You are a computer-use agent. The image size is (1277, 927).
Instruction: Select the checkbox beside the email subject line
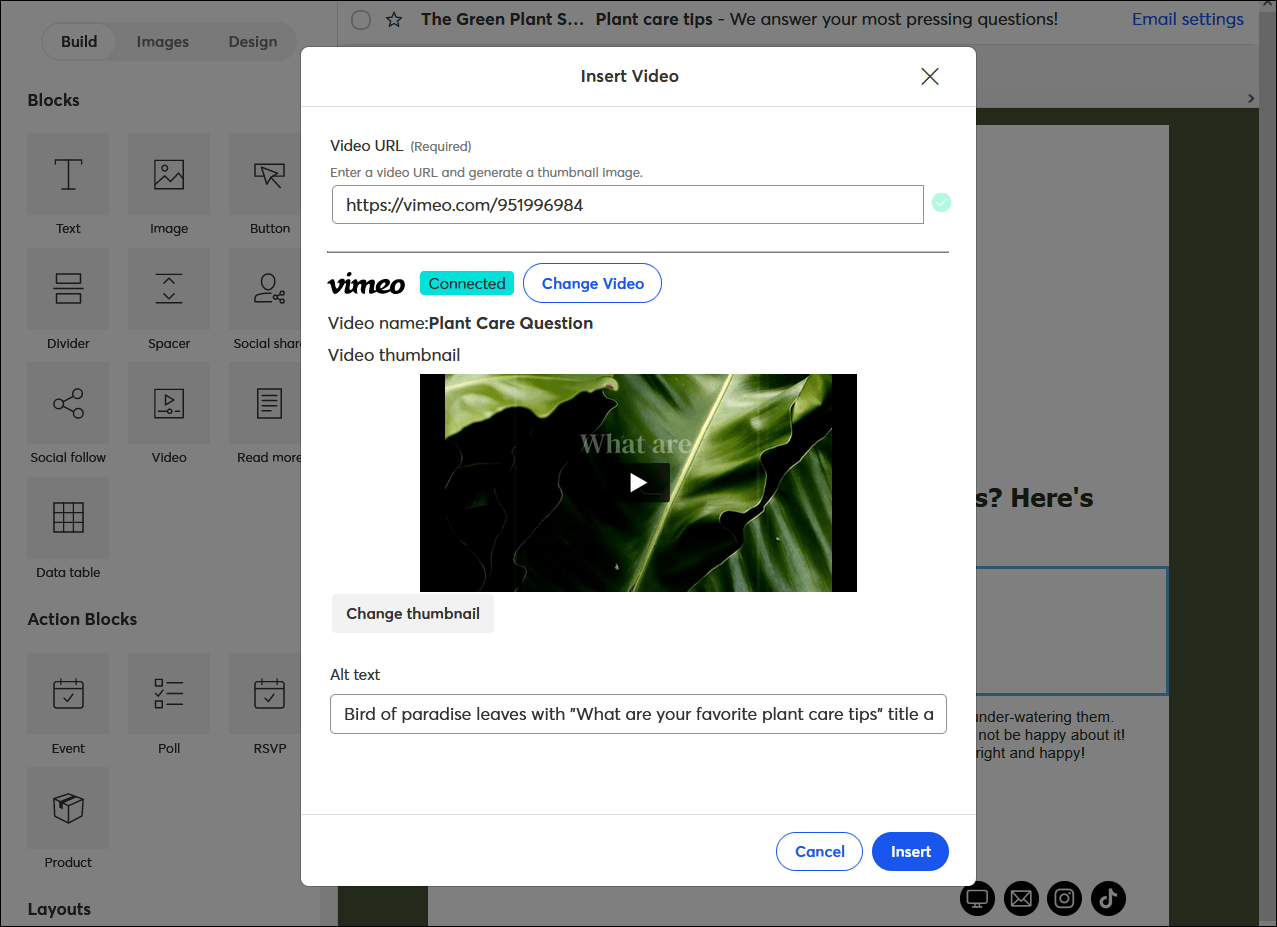click(x=360, y=19)
